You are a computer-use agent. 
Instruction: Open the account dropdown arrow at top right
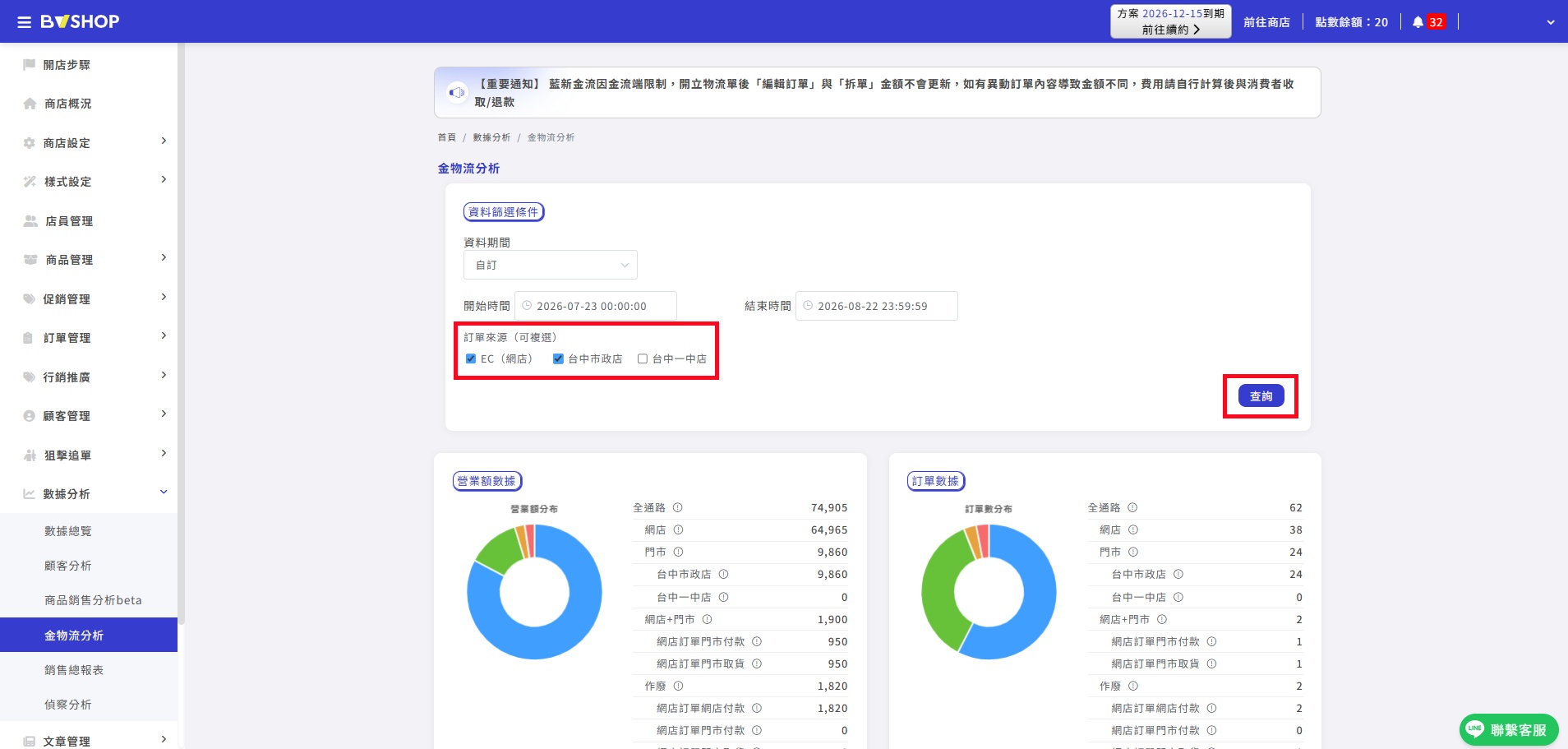click(x=1551, y=23)
